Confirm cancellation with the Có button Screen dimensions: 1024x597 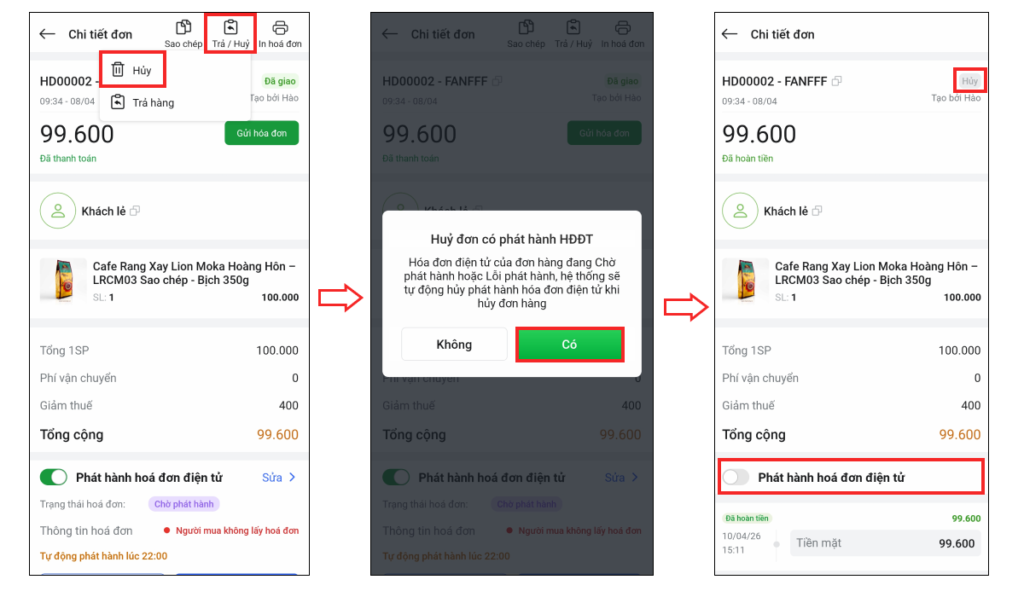click(x=569, y=344)
